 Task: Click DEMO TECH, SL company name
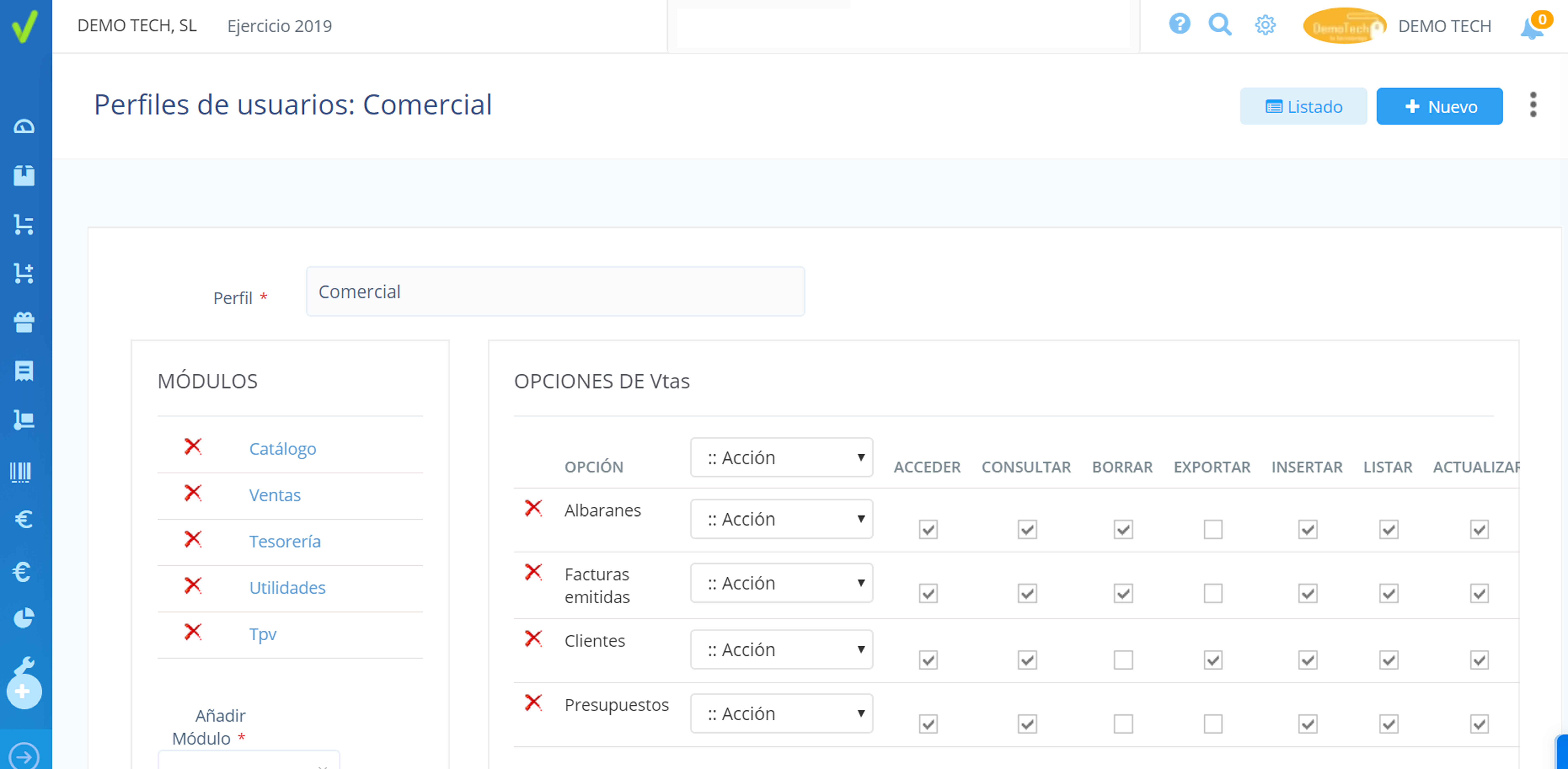137,25
